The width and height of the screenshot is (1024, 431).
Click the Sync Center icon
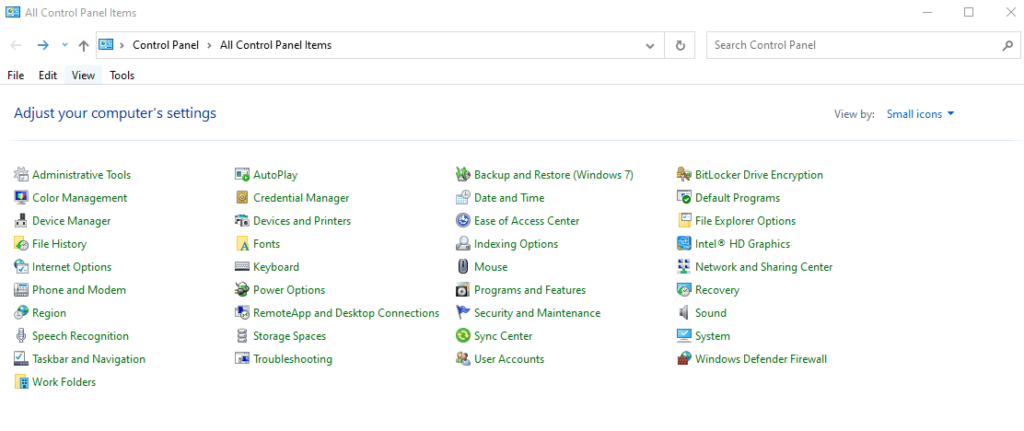pos(463,336)
